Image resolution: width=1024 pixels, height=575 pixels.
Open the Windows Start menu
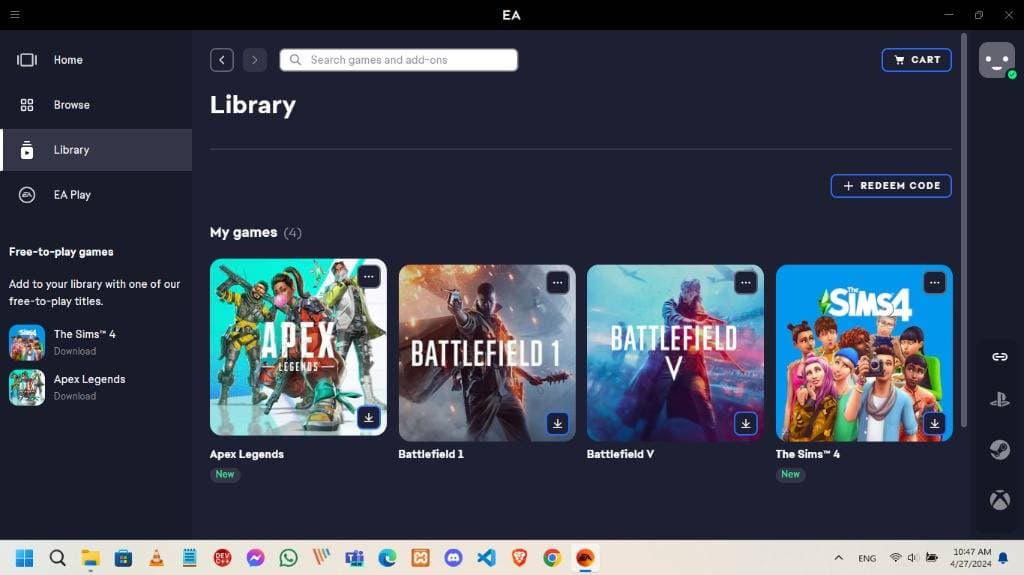coord(24,558)
